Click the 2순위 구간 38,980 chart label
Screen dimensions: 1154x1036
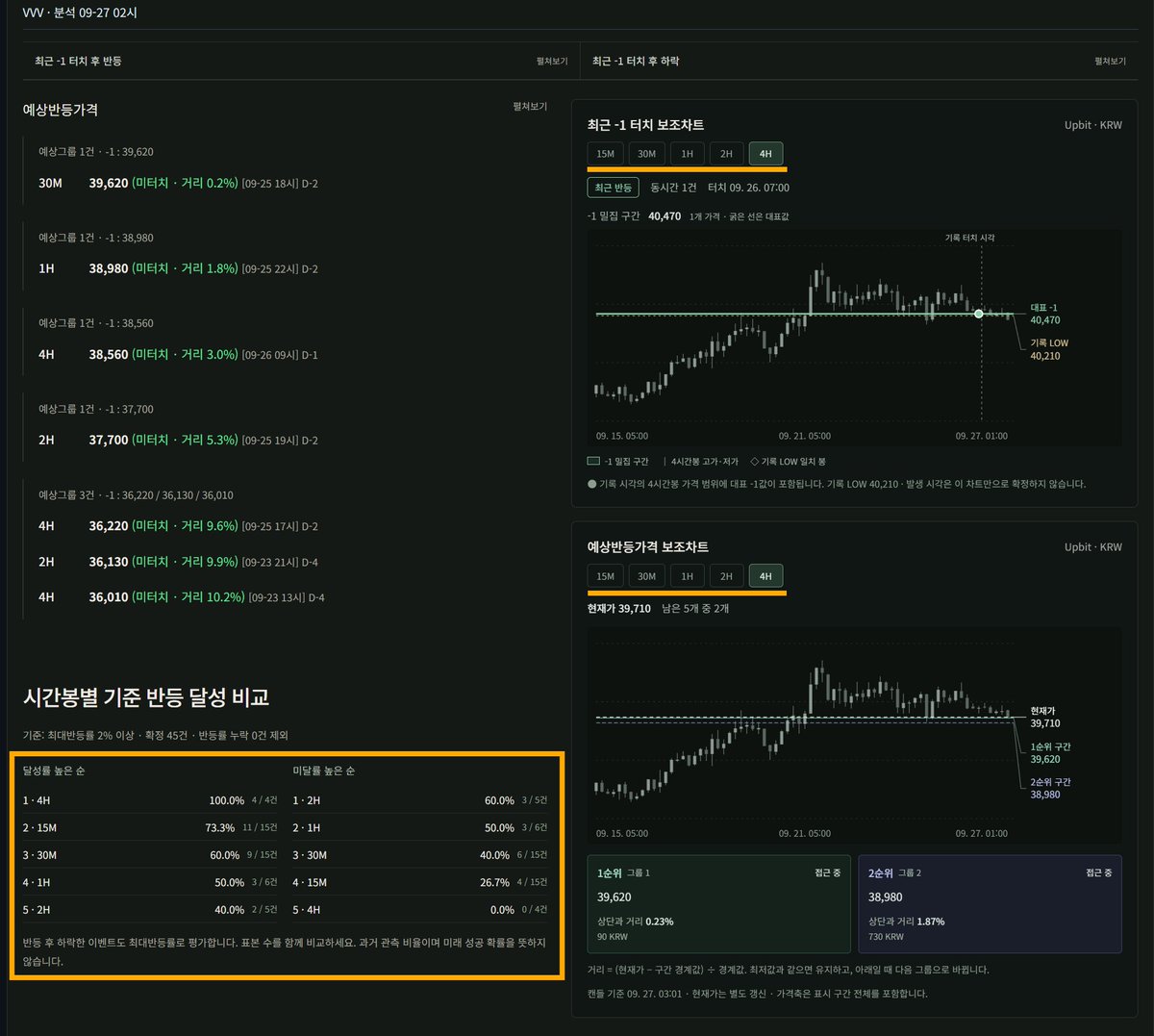click(1050, 789)
